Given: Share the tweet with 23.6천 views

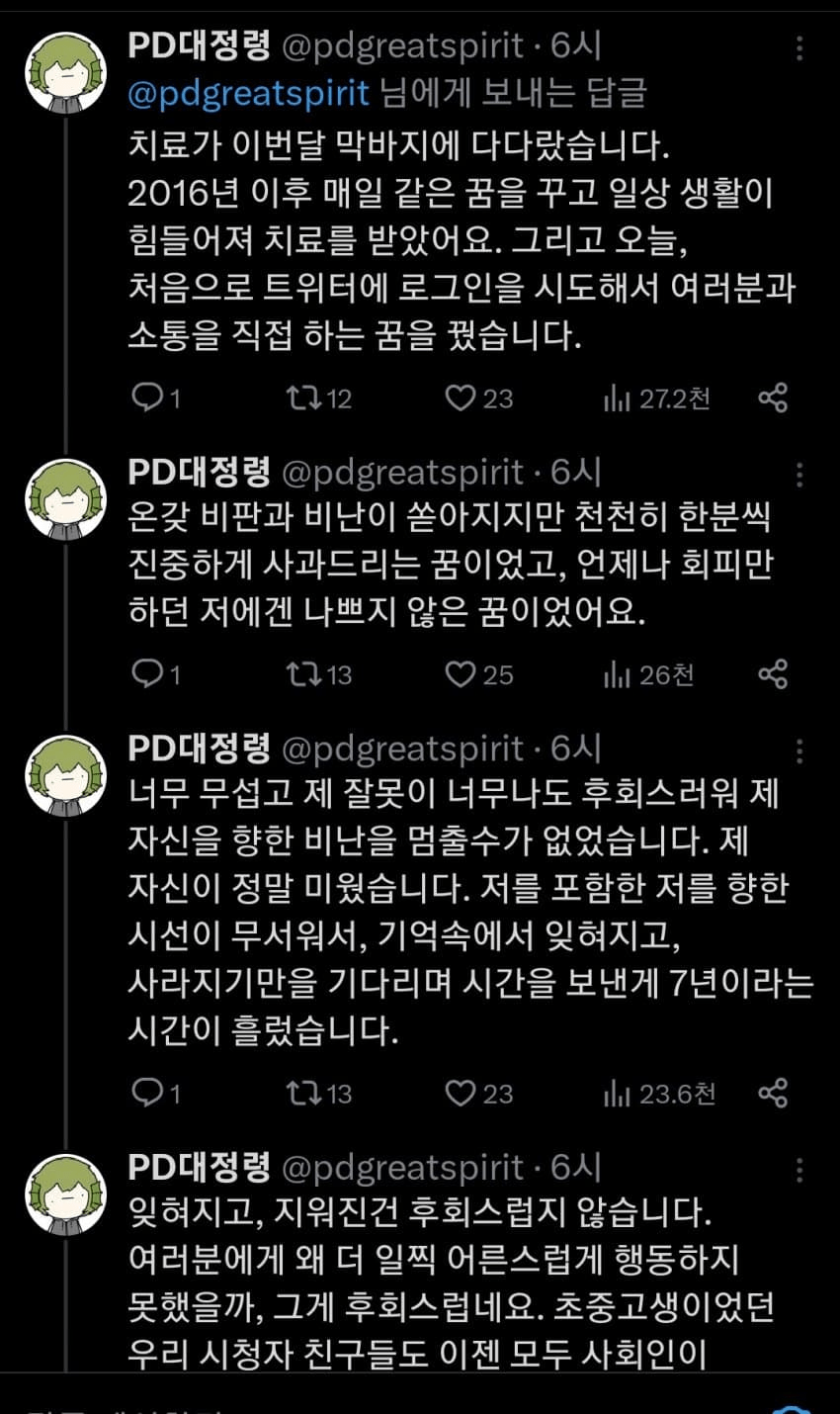Looking at the screenshot, I should tap(773, 1093).
